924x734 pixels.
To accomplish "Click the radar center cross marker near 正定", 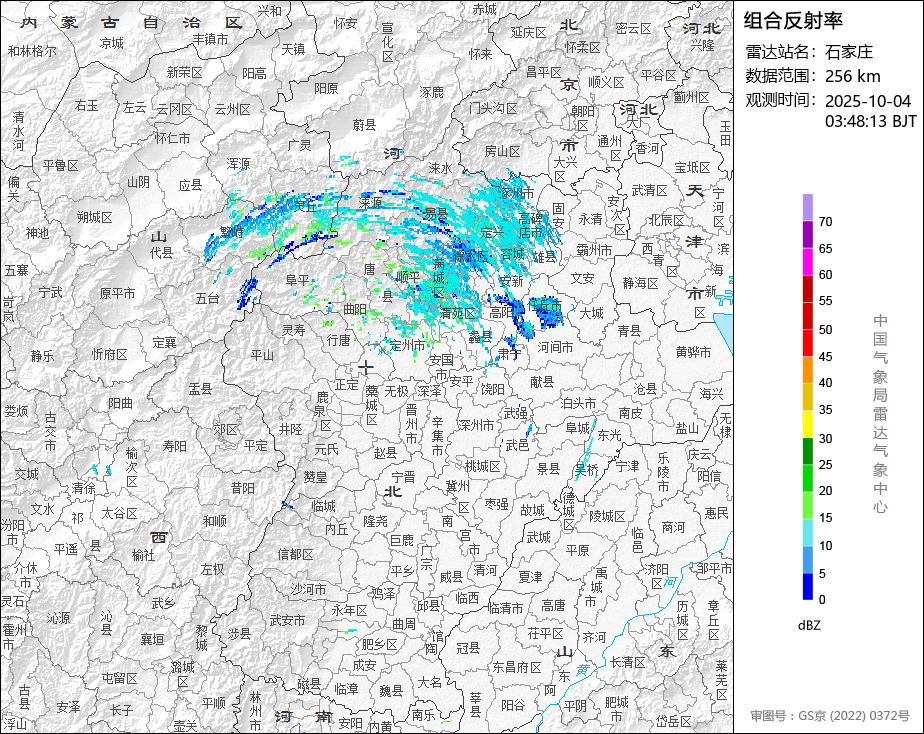I will pos(367,367).
